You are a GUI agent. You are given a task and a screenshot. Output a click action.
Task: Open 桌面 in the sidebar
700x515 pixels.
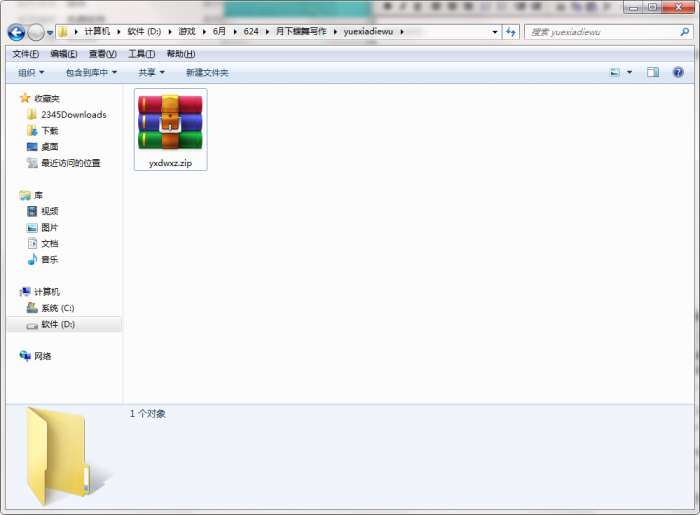50,147
